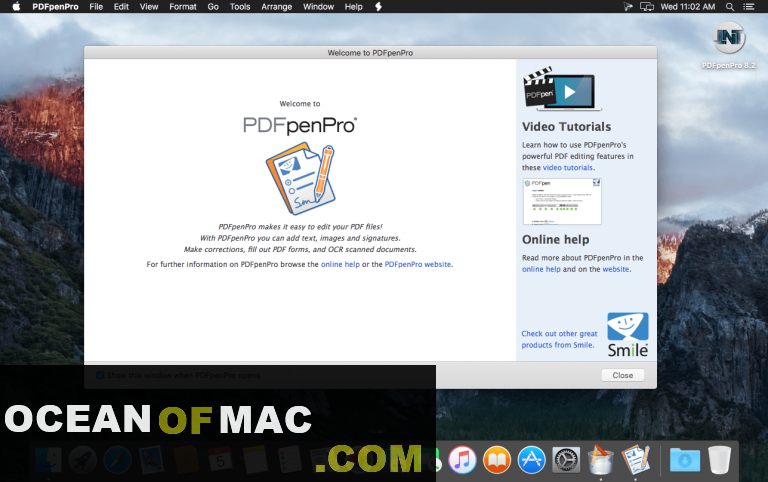Screen dimensions: 768x482
Task: Open App Store from the Dock
Action: (531, 460)
